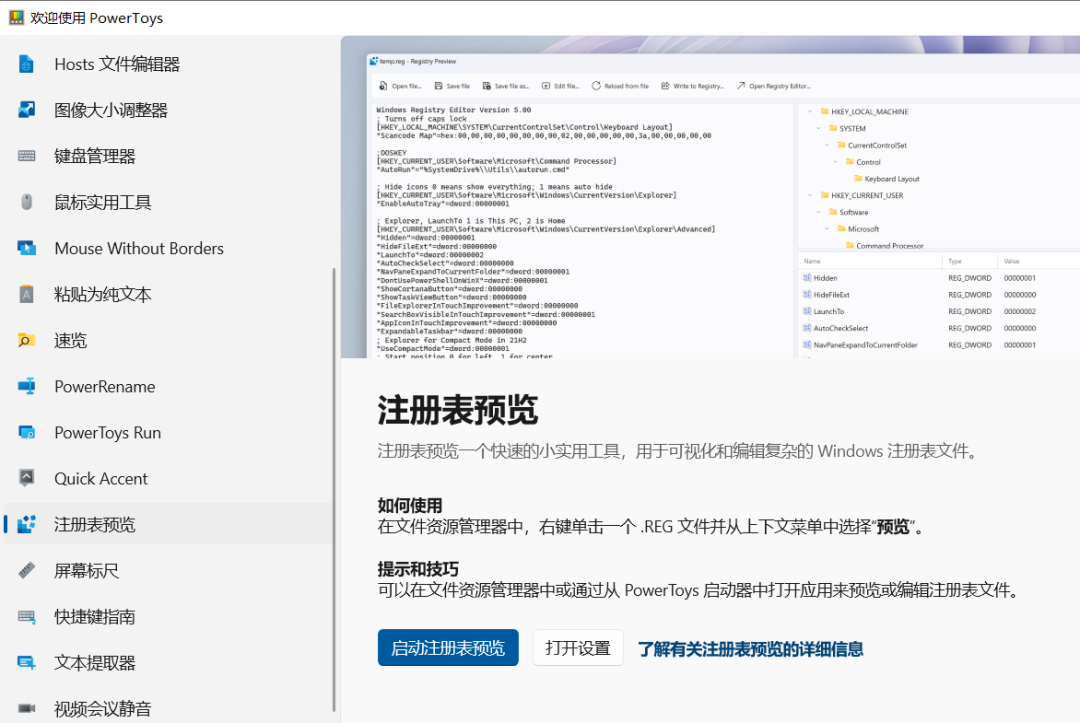Click the Registry Preview (注册表预览) sidebar icon
Image resolution: width=1080 pixels, height=723 pixels.
(x=26, y=525)
